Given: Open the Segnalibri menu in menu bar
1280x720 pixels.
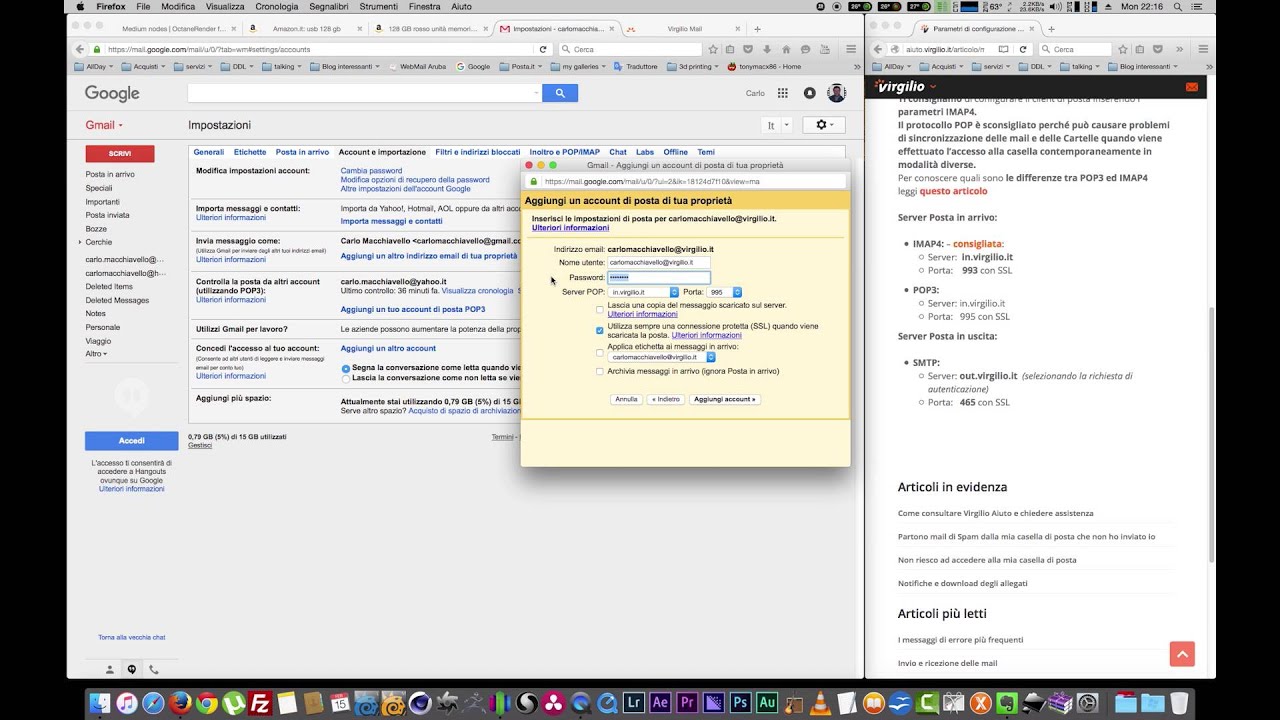Looking at the screenshot, I should point(329,6).
